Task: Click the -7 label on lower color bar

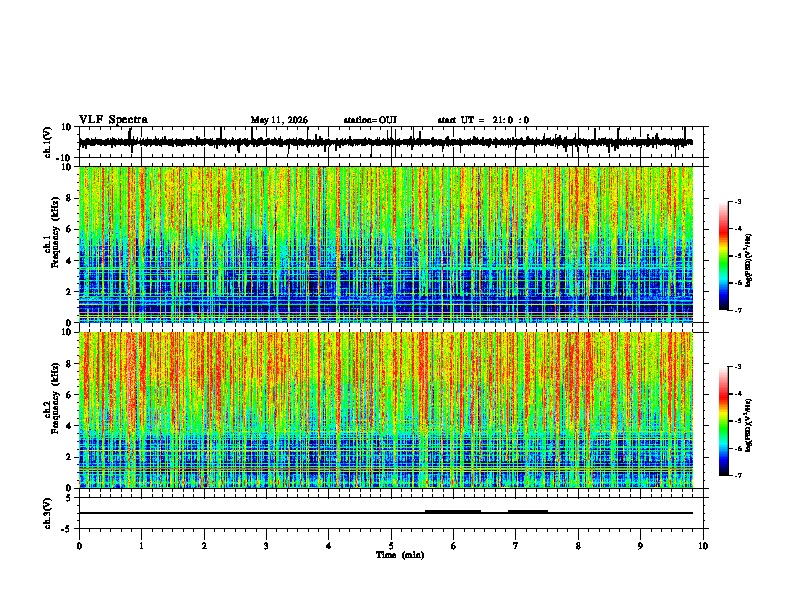Action: [738, 475]
